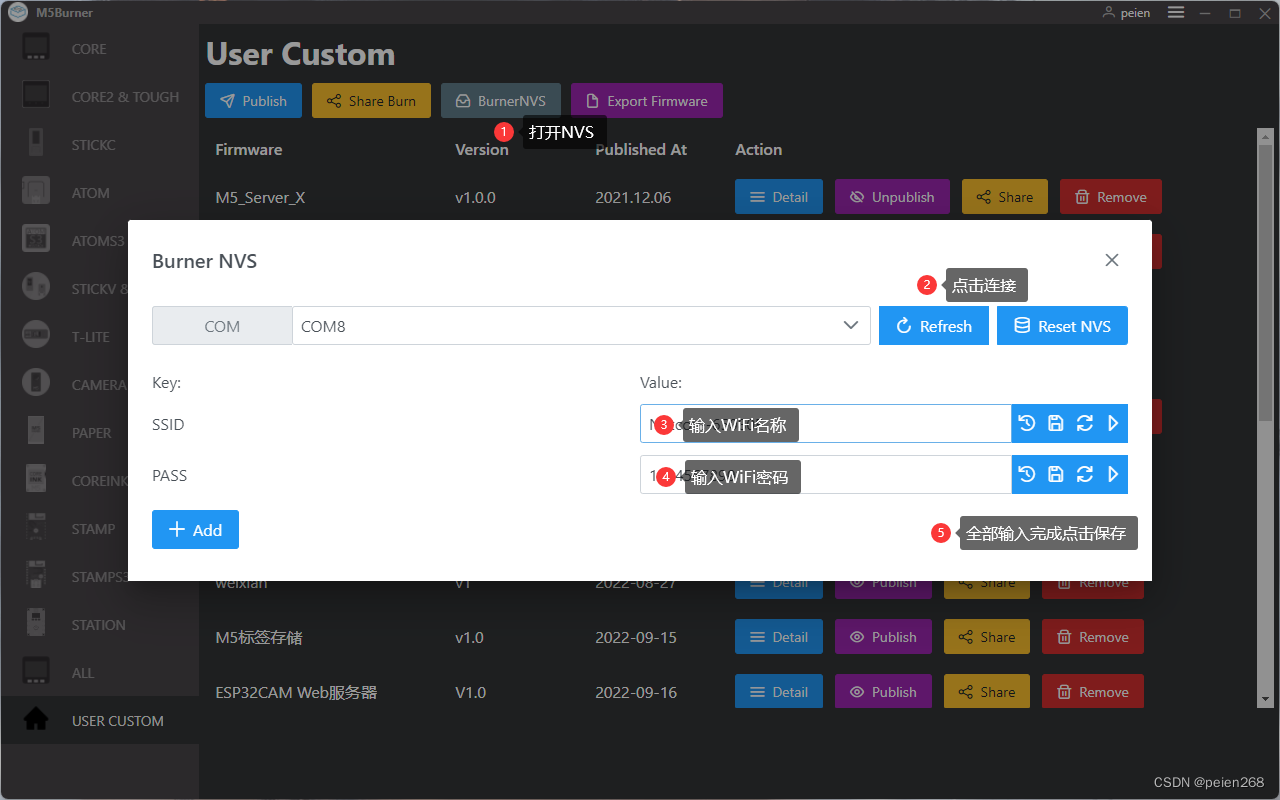This screenshot has height=800, width=1280.
Task: Remove the M5标签存储 firmware
Action: click(x=1093, y=637)
